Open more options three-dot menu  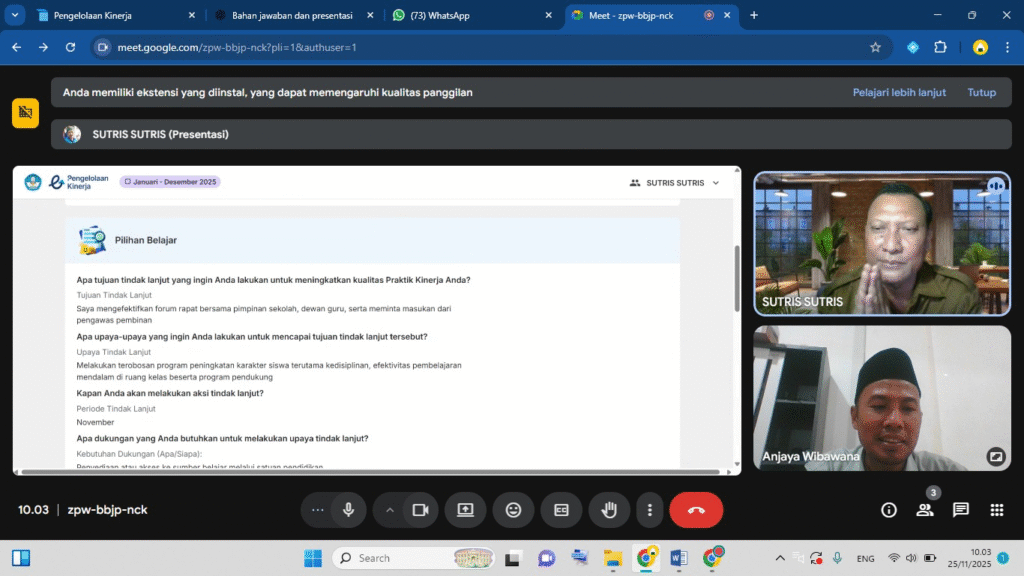click(650, 510)
